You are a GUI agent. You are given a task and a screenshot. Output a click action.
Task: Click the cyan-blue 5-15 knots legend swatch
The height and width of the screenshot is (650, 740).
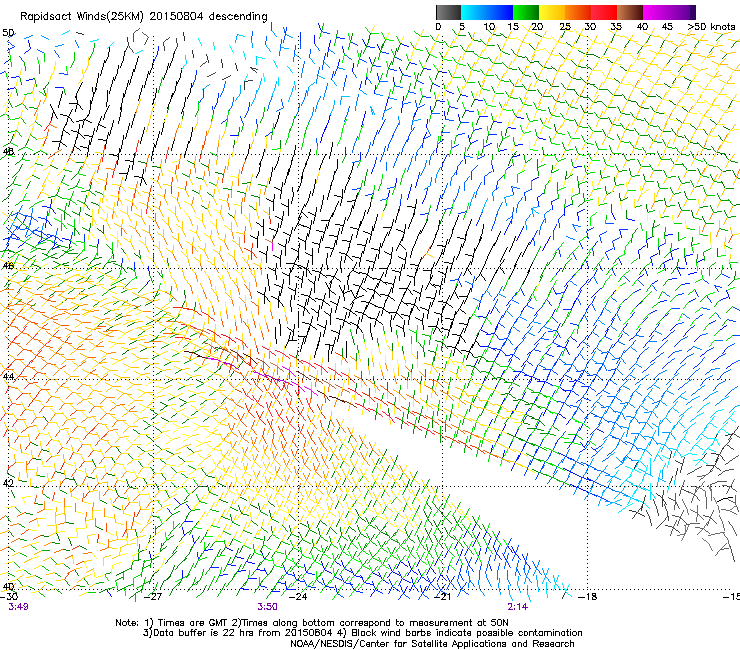tap(487, 12)
